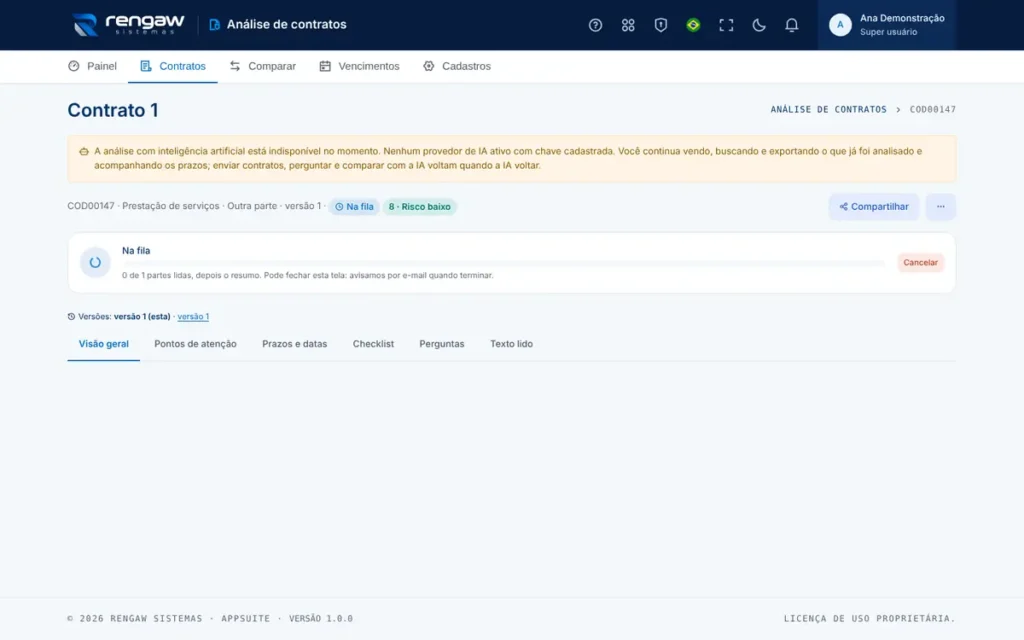The height and width of the screenshot is (640, 1024).
Task: Click the shield security icon
Action: pyautogui.click(x=660, y=25)
